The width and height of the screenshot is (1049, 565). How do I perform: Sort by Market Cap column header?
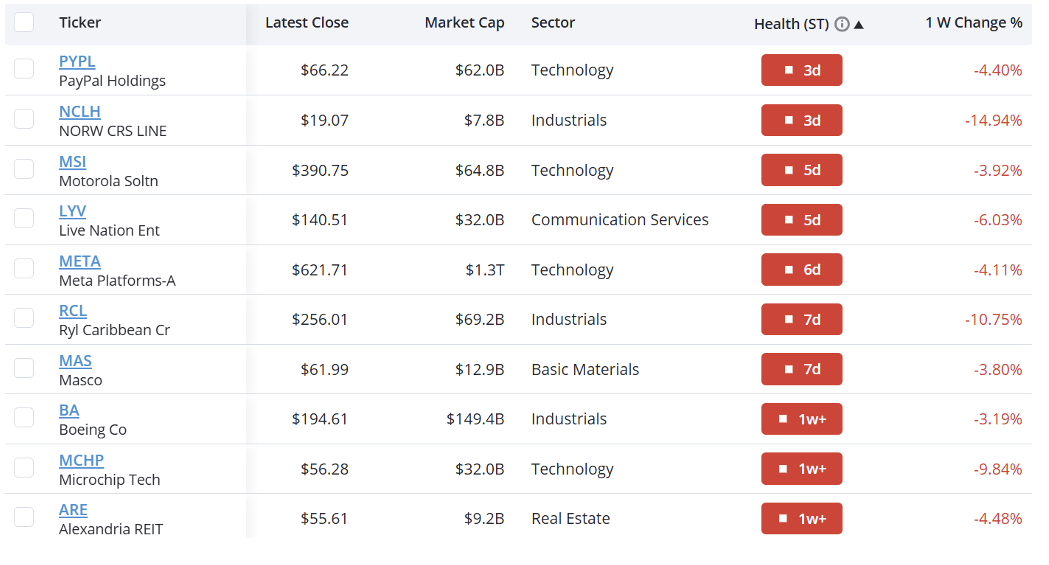[464, 23]
